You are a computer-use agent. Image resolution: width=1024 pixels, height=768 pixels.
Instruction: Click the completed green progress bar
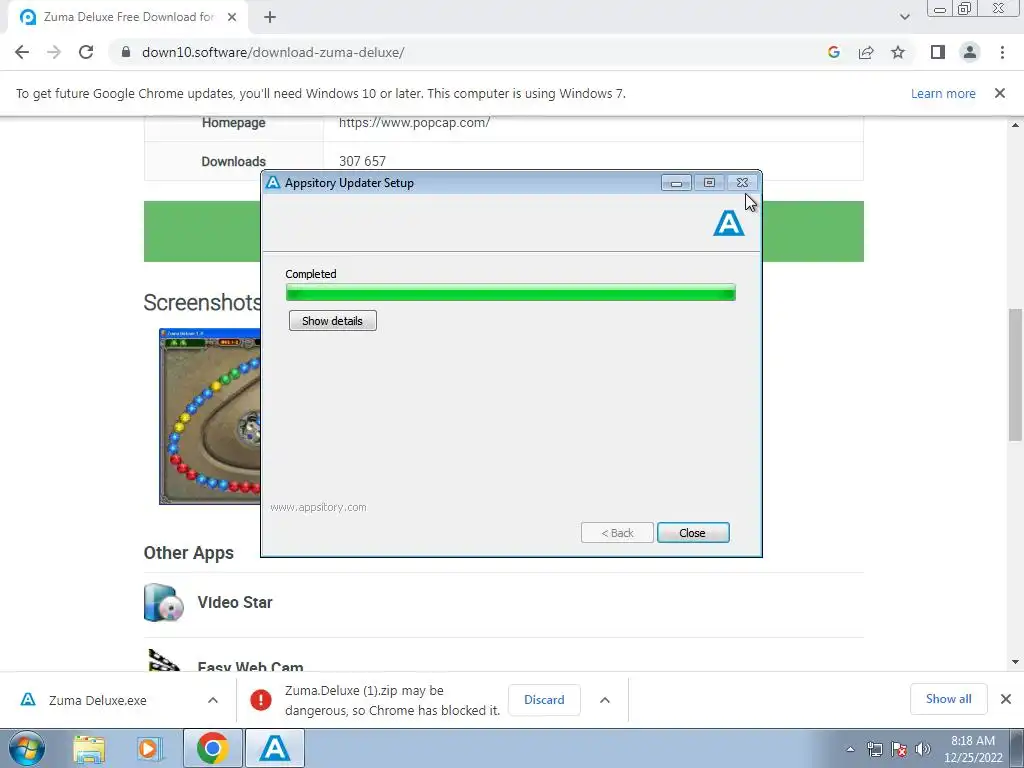(x=511, y=293)
